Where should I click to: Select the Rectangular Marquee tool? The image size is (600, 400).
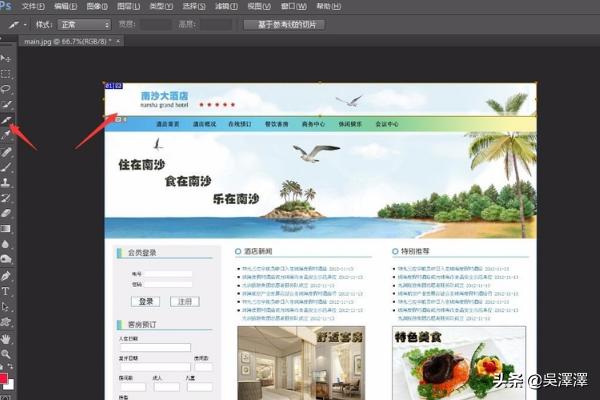coord(6,74)
